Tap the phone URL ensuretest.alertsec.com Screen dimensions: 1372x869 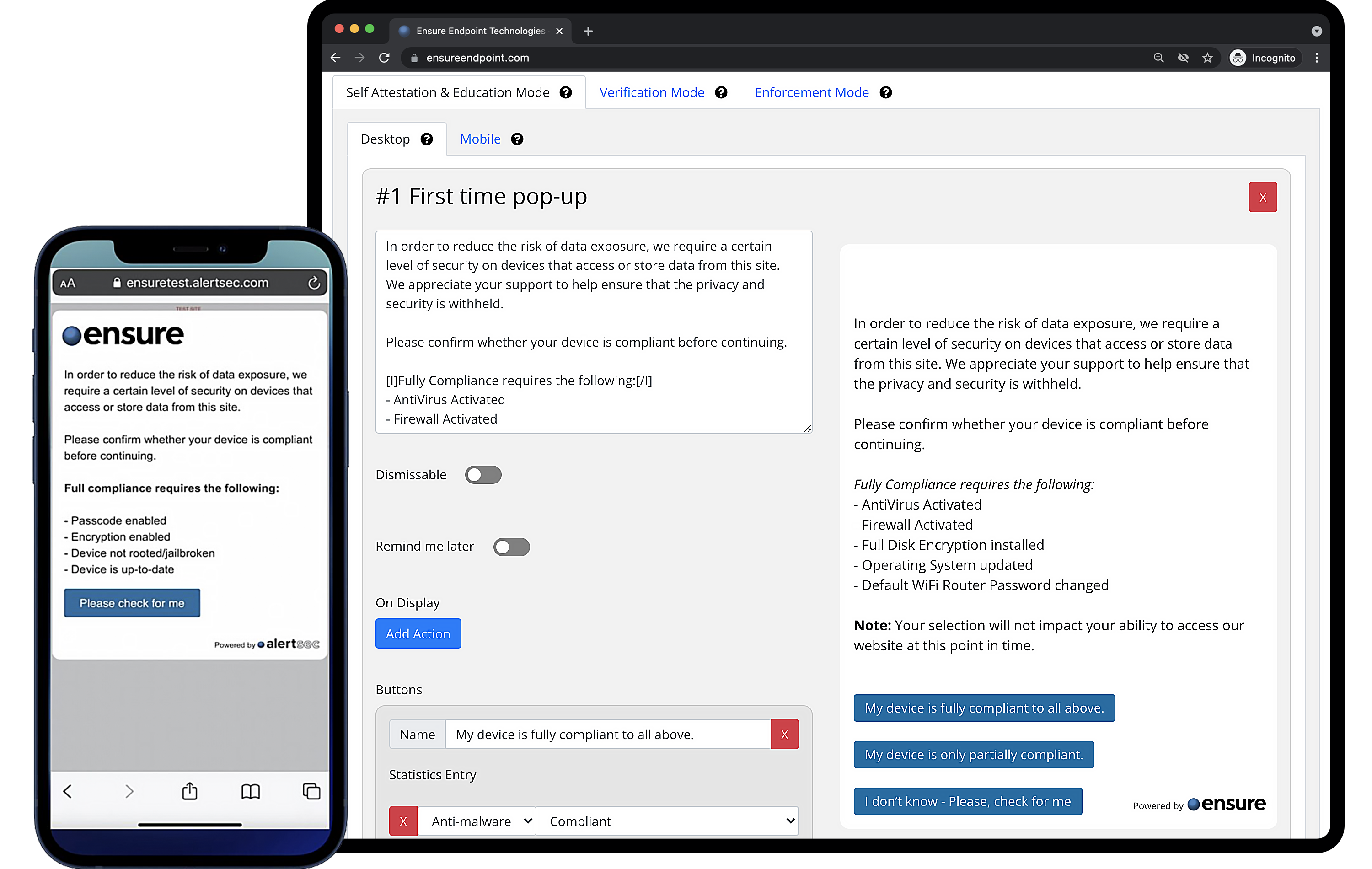pyautogui.click(x=197, y=283)
